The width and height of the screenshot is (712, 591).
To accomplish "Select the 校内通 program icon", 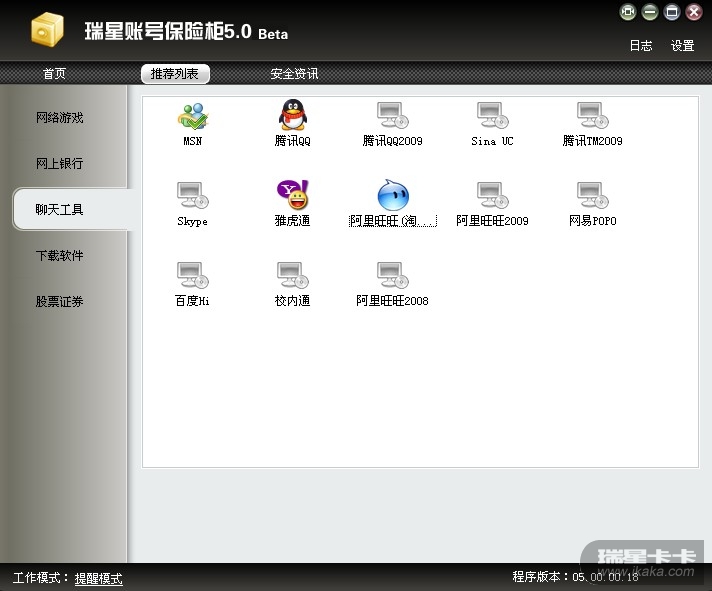I will pos(293,275).
